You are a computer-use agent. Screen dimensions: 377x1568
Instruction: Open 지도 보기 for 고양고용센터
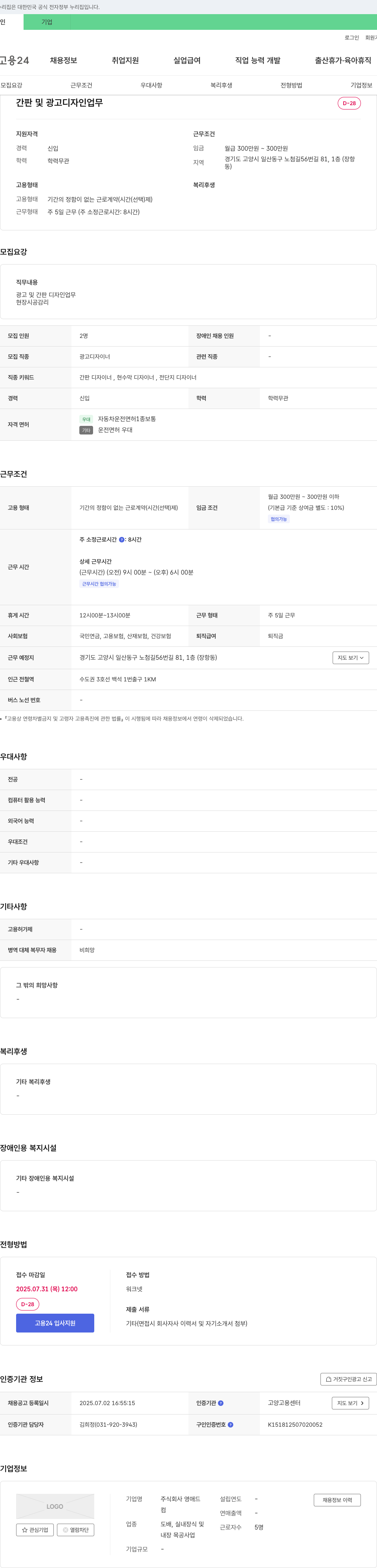click(x=350, y=1403)
